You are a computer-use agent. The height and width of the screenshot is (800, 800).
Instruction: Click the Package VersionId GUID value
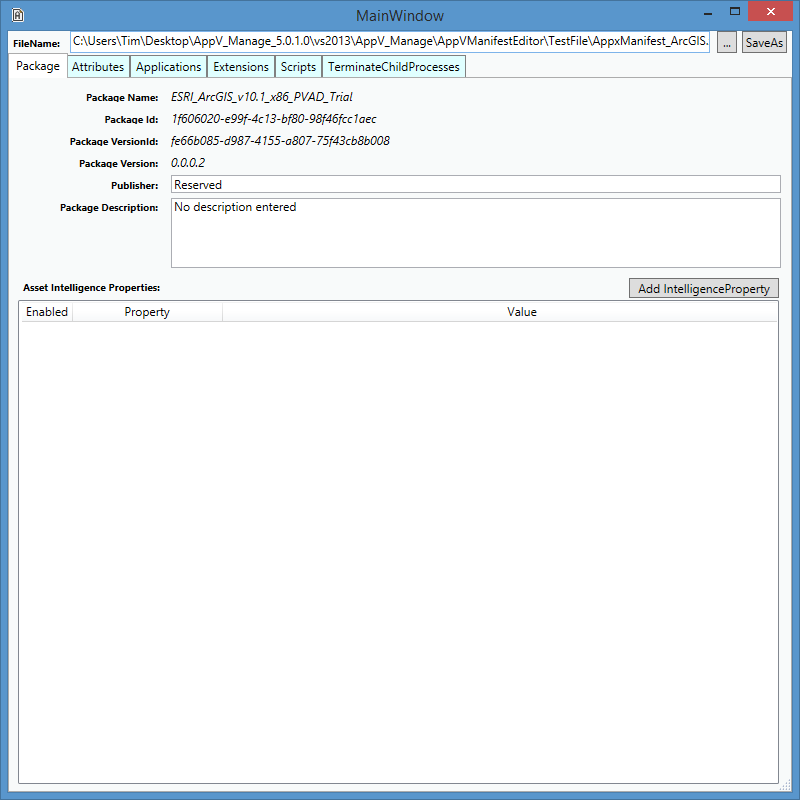tap(280, 141)
